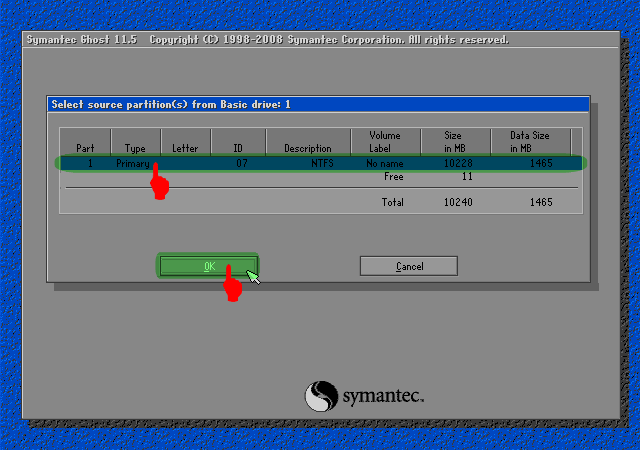Click the 10228 size value

pyautogui.click(x=458, y=163)
